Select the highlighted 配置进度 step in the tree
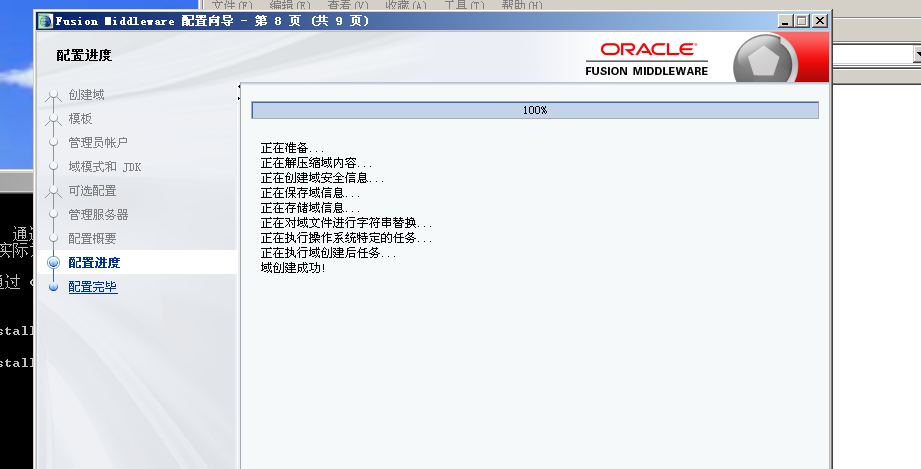921x469 pixels. 94,263
